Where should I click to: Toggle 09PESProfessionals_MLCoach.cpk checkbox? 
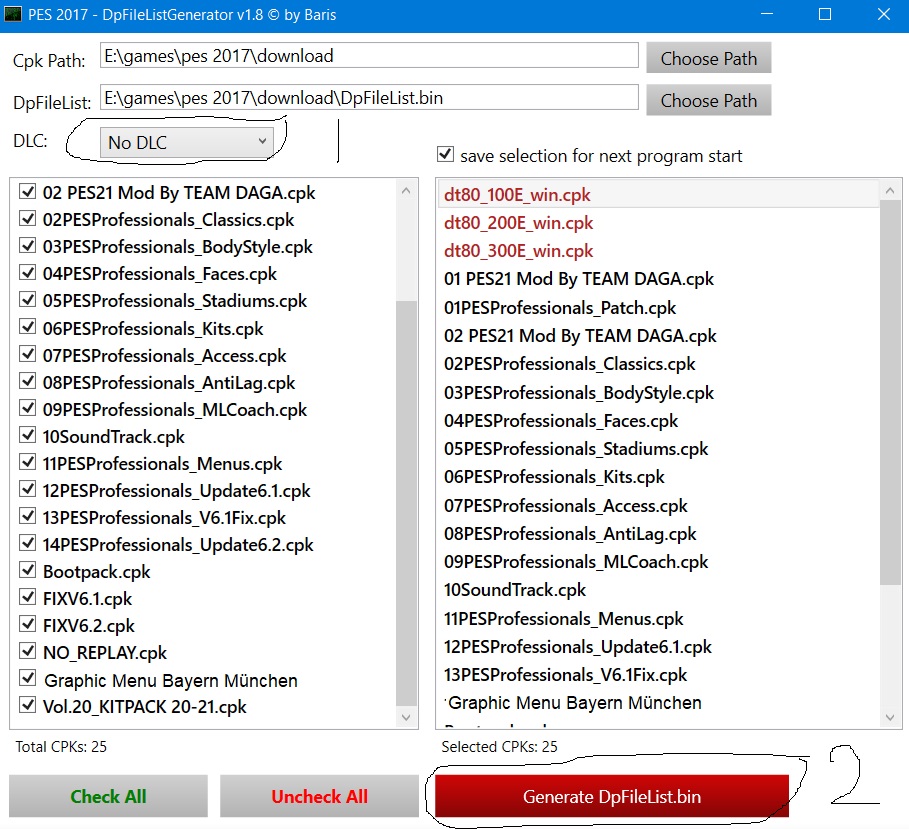point(27,408)
